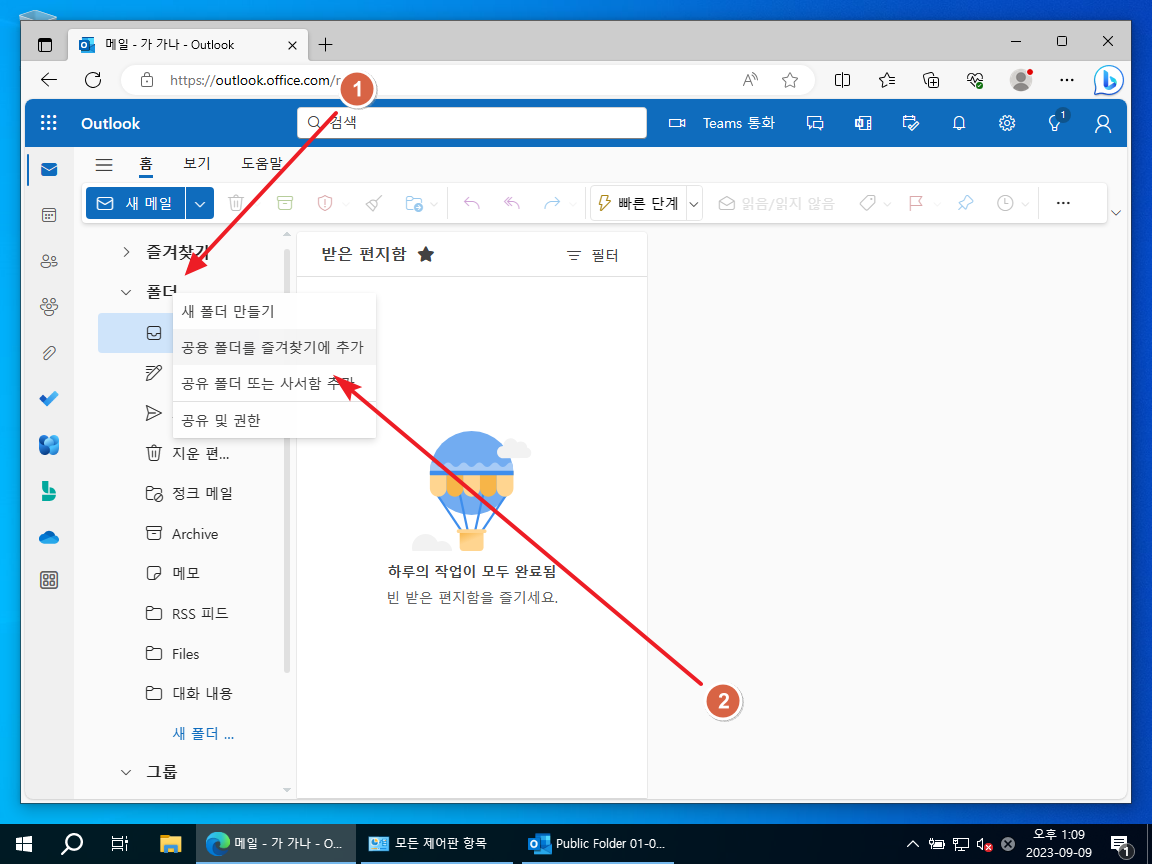Open the To Do checkmark app
1152x864 pixels.
(49, 398)
